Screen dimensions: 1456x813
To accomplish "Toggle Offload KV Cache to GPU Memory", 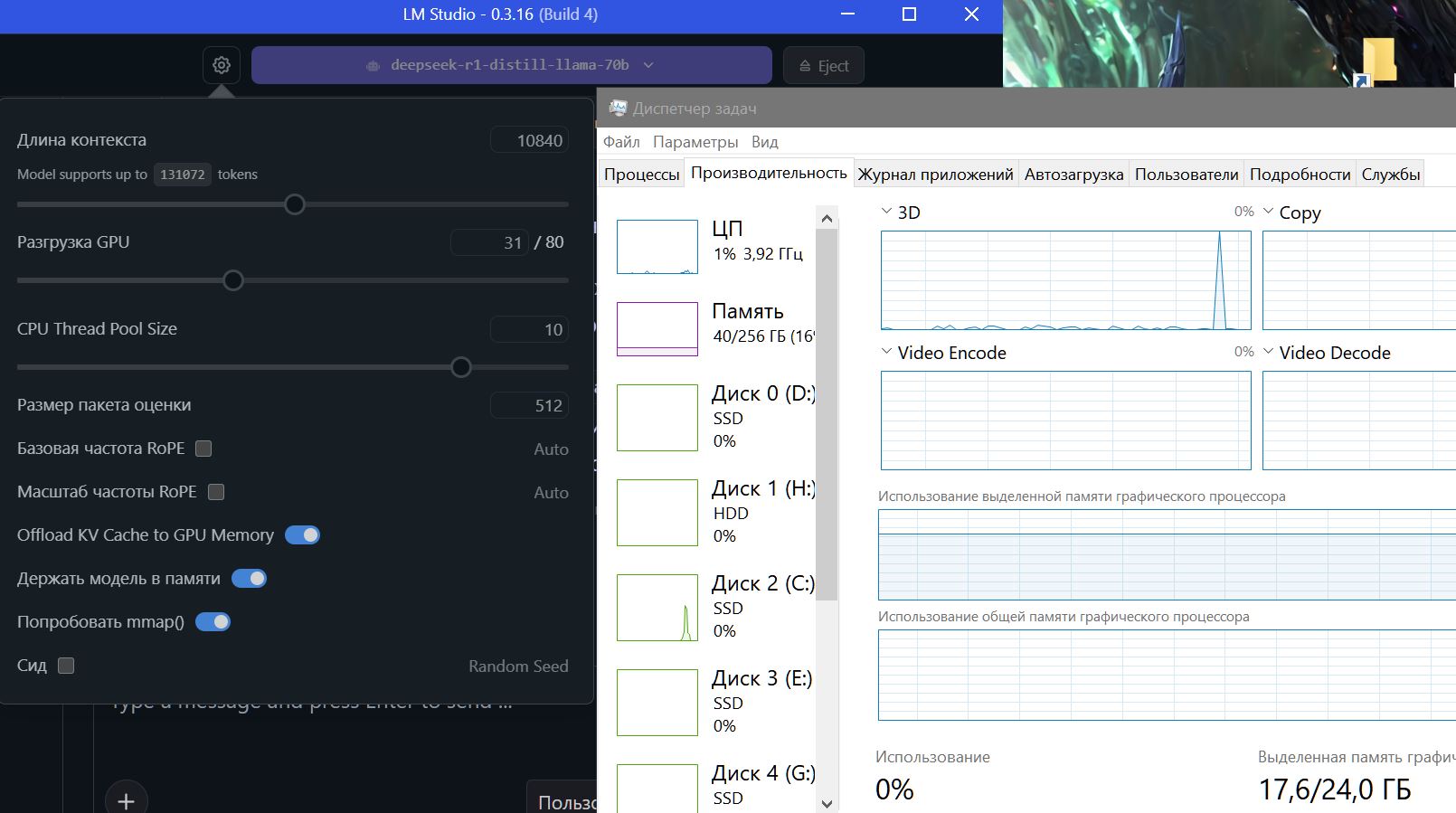I will (302, 535).
